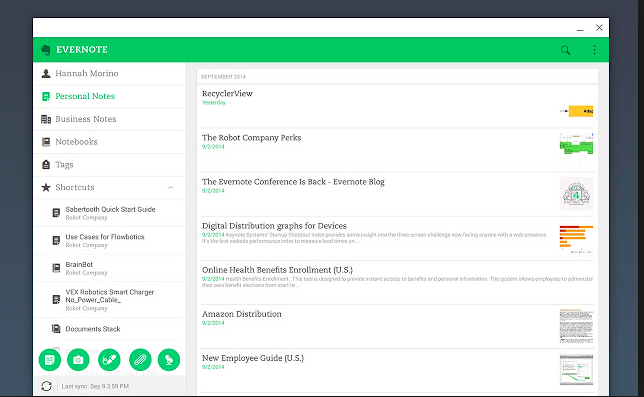Start a handwriting note
The height and width of the screenshot is (397, 644).
[x=109, y=360]
